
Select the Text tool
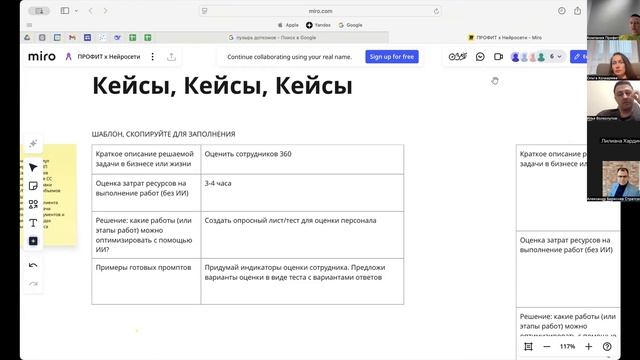(33, 223)
